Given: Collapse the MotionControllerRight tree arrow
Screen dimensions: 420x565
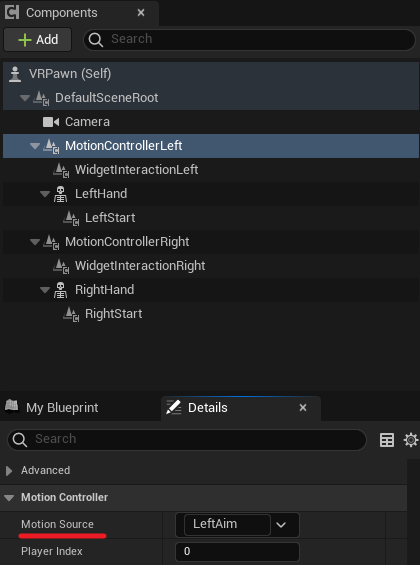Looking at the screenshot, I should point(35,242).
